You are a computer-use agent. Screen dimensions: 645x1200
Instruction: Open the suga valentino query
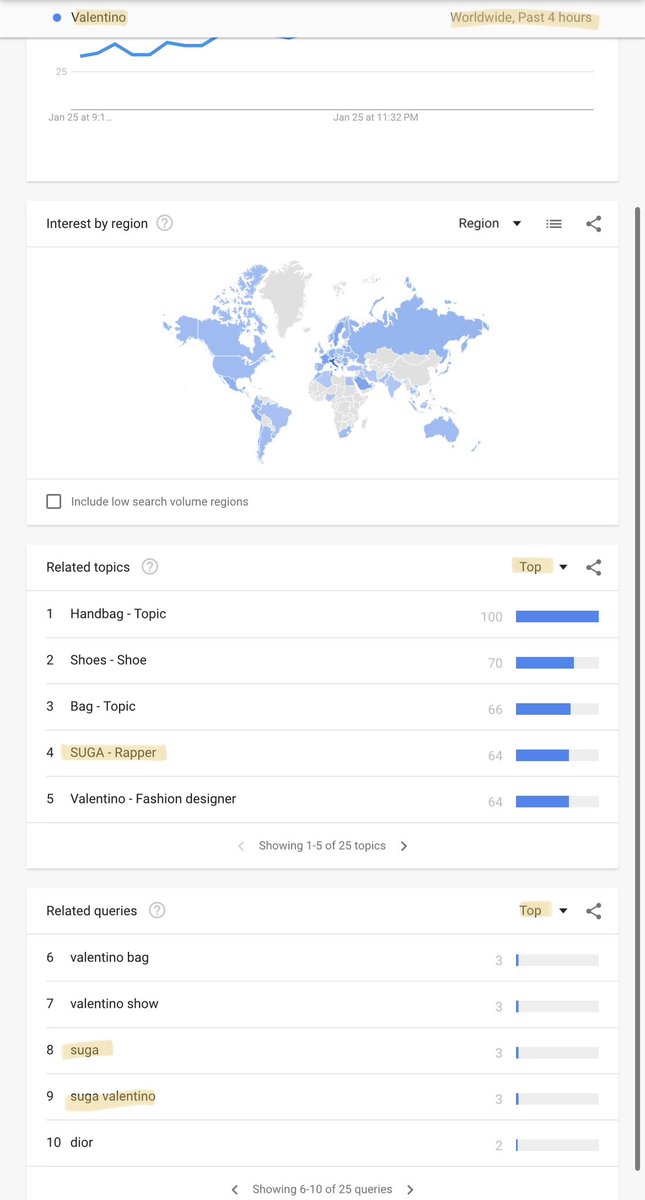tap(113, 1096)
